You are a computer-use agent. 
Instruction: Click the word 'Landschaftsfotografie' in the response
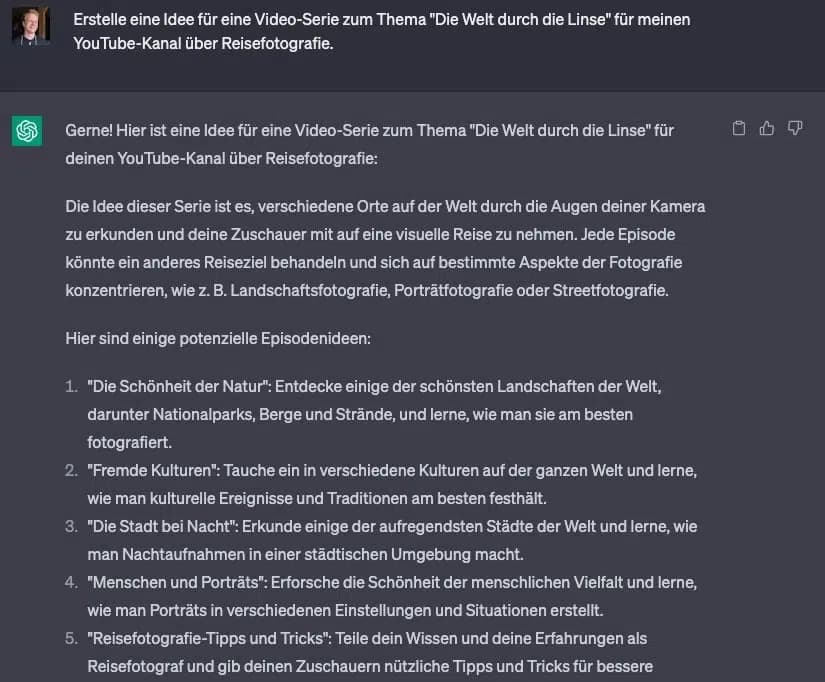coord(309,290)
